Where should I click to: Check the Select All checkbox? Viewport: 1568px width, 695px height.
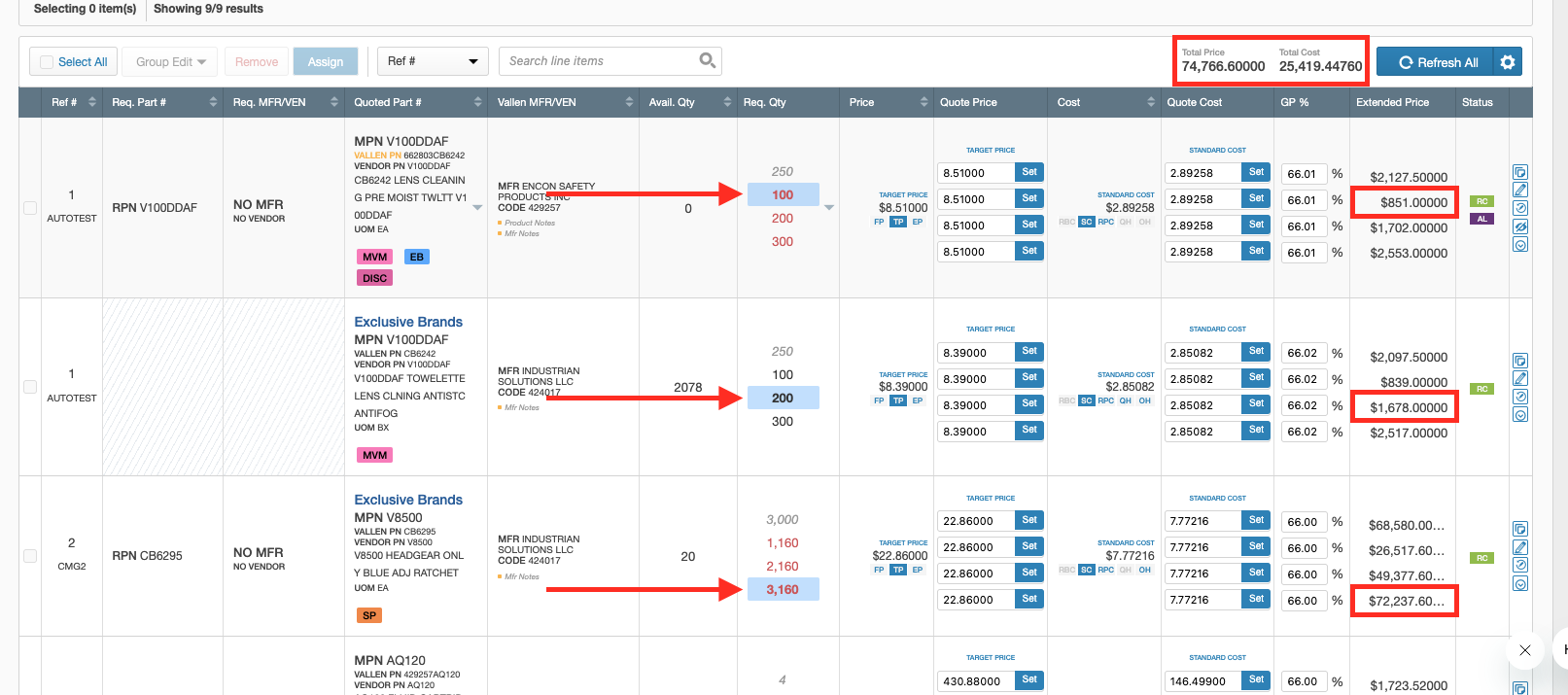47,62
